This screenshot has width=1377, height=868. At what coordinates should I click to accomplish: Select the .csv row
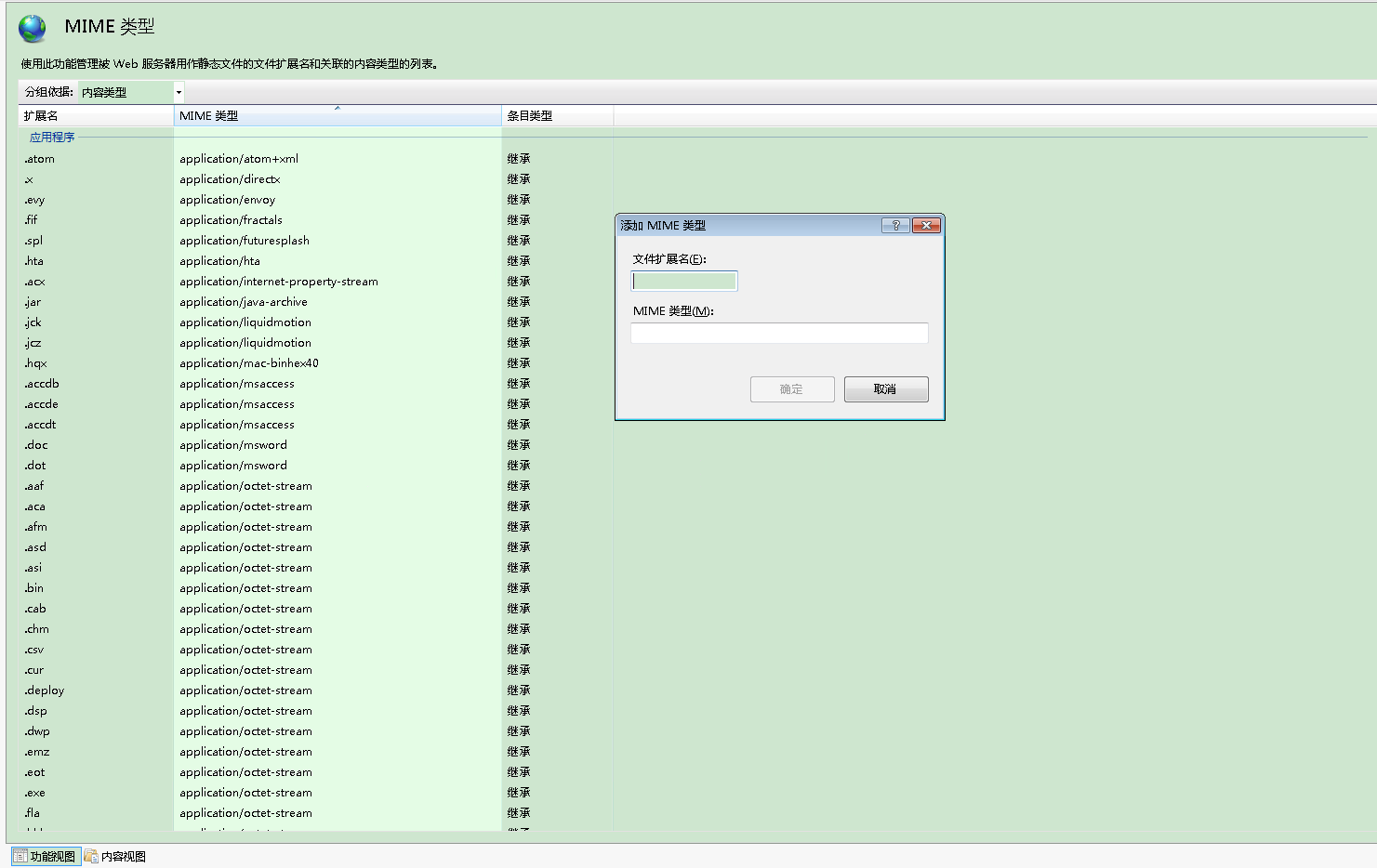pos(316,650)
